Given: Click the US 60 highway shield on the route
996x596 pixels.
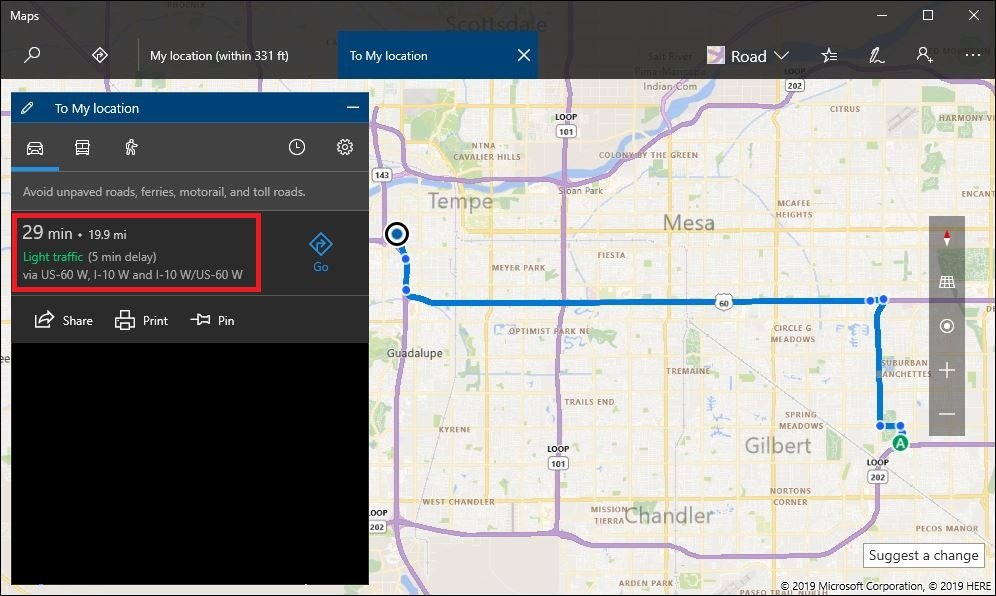Looking at the screenshot, I should tap(723, 302).
